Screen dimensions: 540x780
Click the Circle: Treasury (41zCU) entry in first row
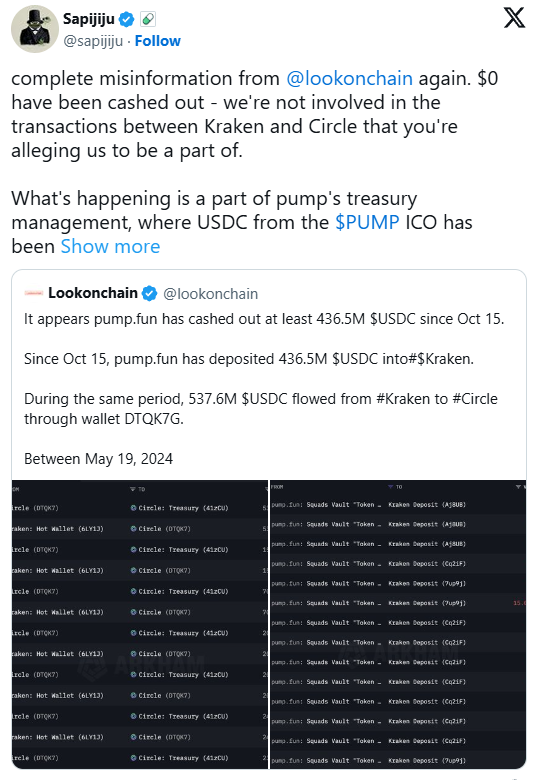pyautogui.click(x=180, y=508)
